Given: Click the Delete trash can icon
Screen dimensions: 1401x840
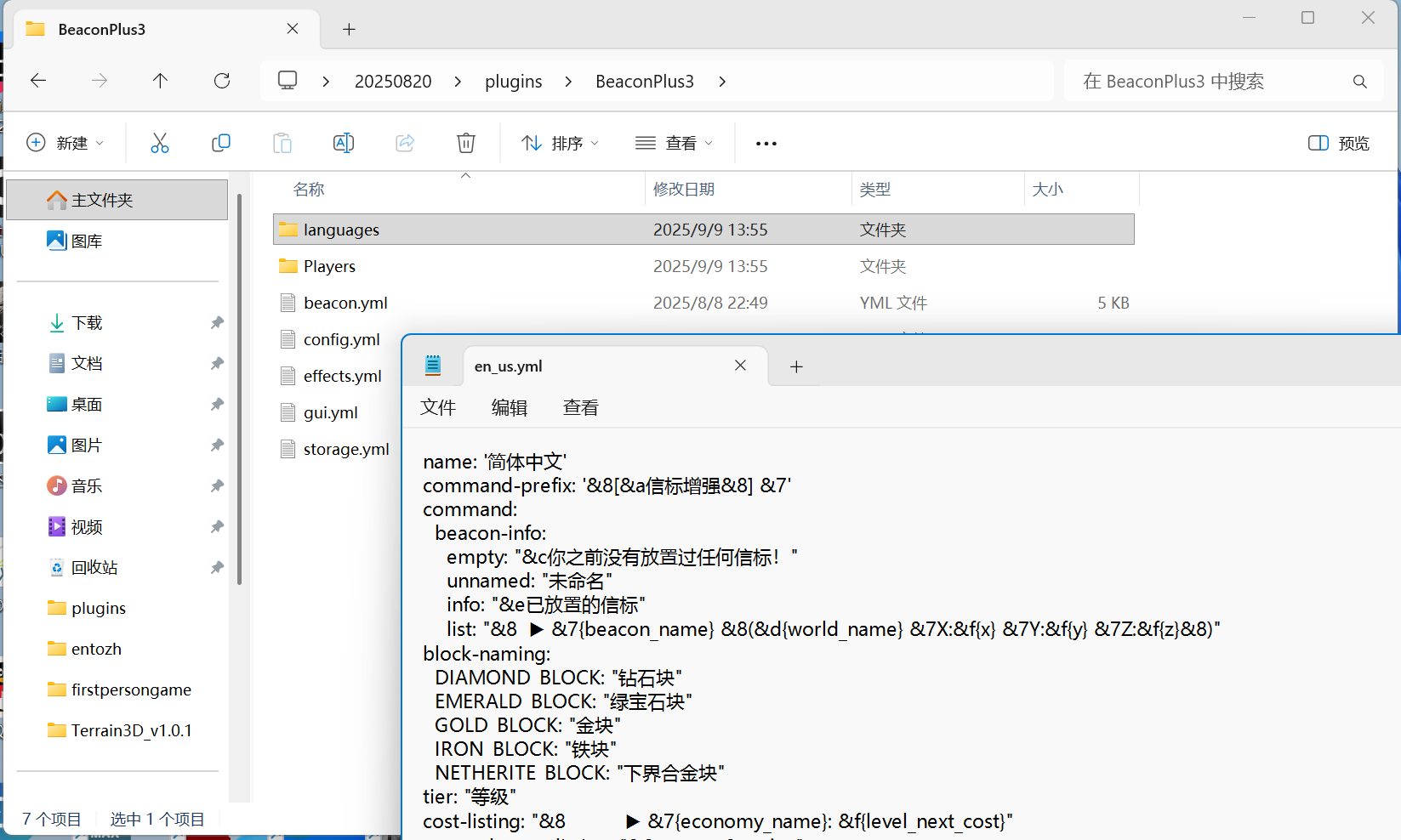Looking at the screenshot, I should [x=466, y=143].
